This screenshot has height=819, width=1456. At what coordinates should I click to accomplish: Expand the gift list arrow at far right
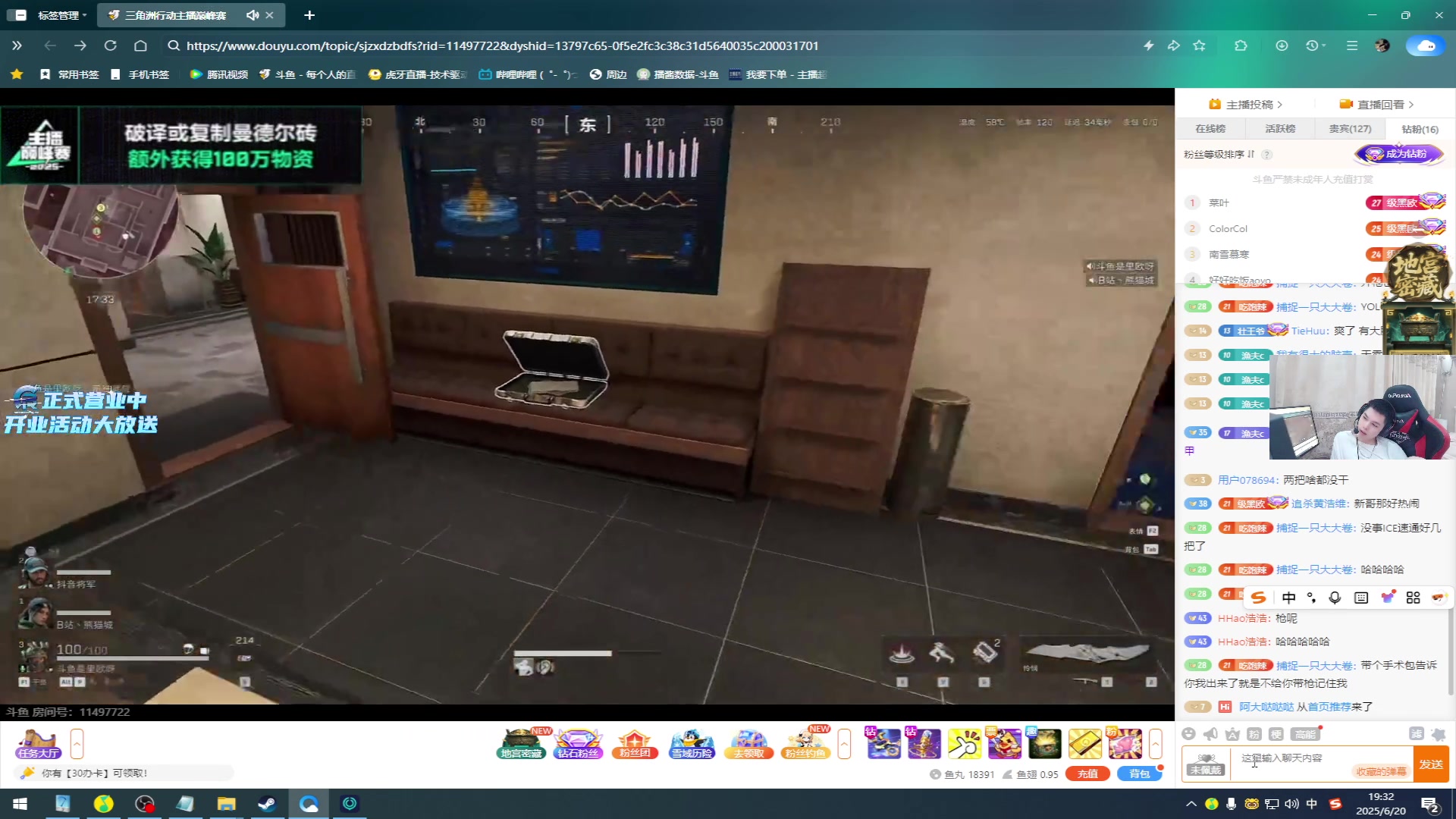[1155, 744]
